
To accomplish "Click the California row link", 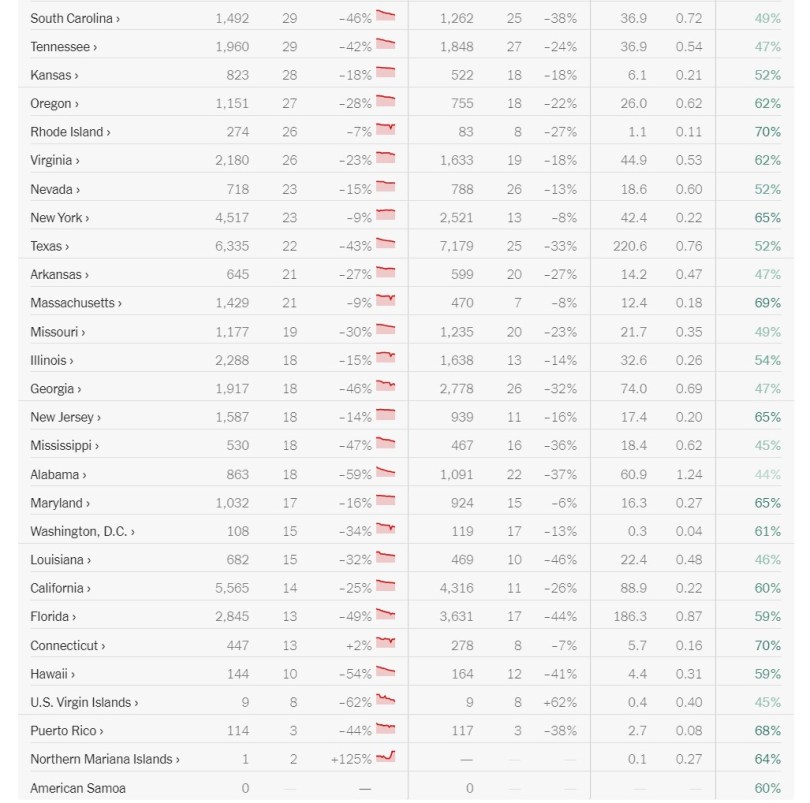I will (x=60, y=588).
